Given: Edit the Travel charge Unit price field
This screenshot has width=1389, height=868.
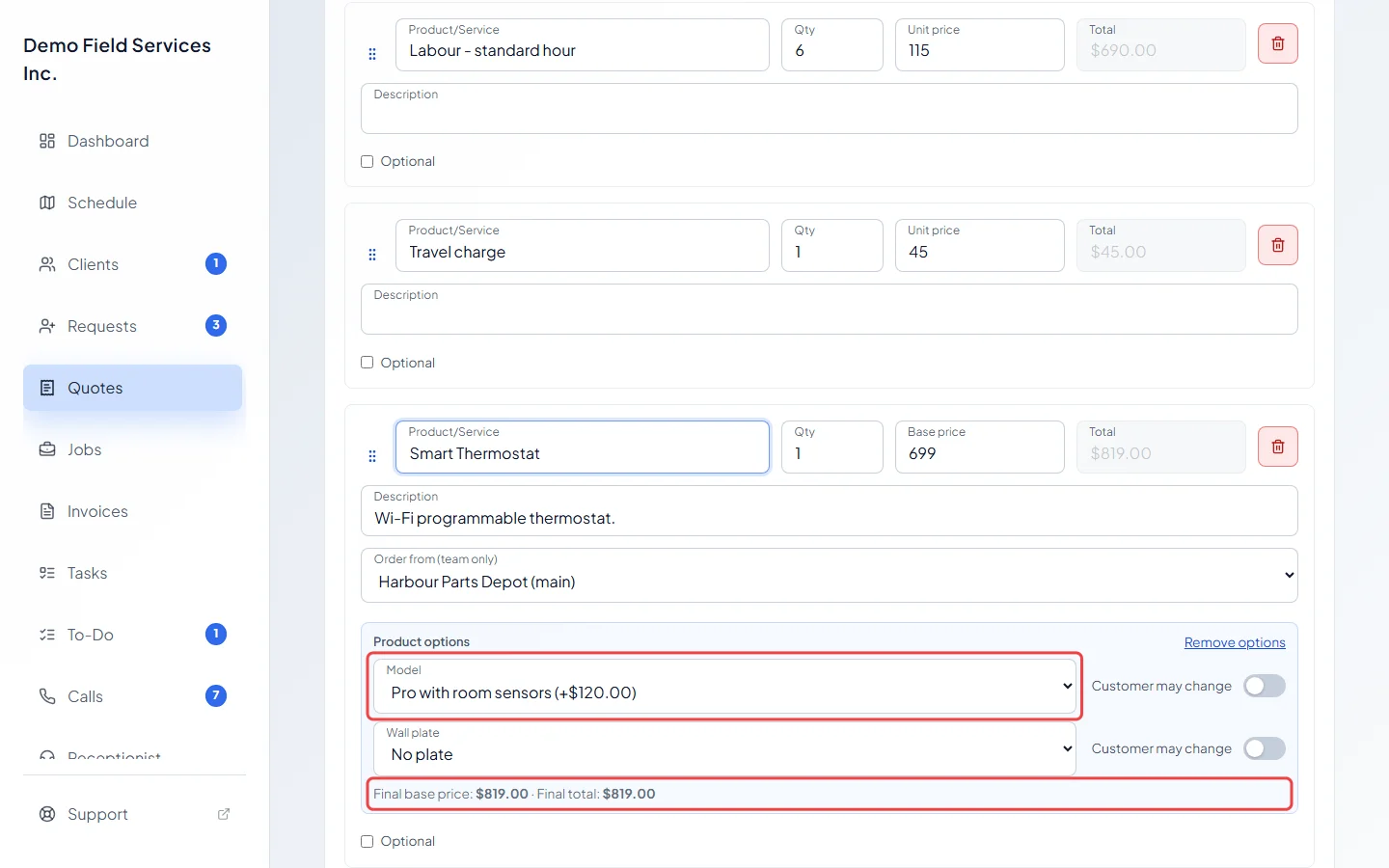Looking at the screenshot, I should click(980, 245).
